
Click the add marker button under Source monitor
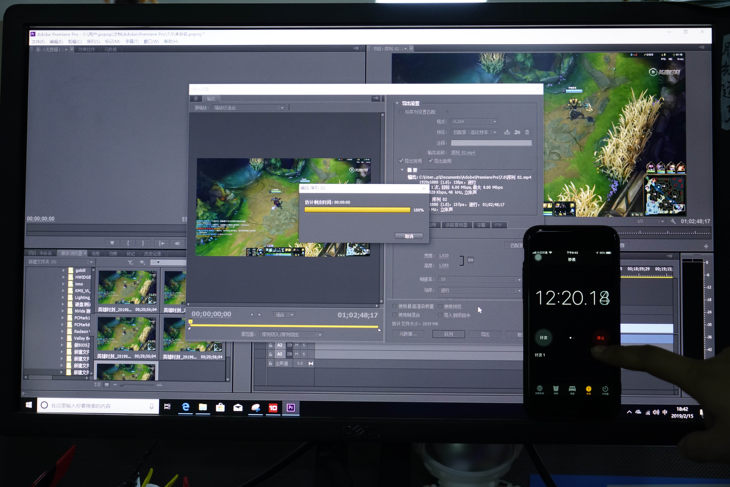pyautogui.click(x=112, y=243)
